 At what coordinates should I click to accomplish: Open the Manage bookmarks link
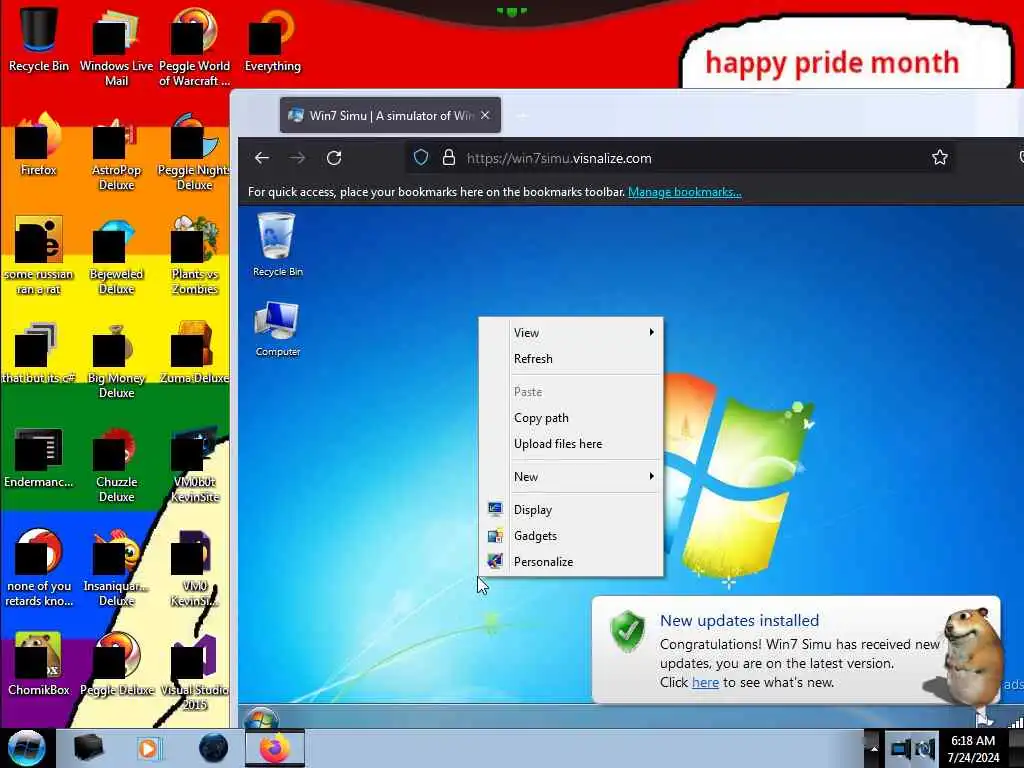[684, 192]
